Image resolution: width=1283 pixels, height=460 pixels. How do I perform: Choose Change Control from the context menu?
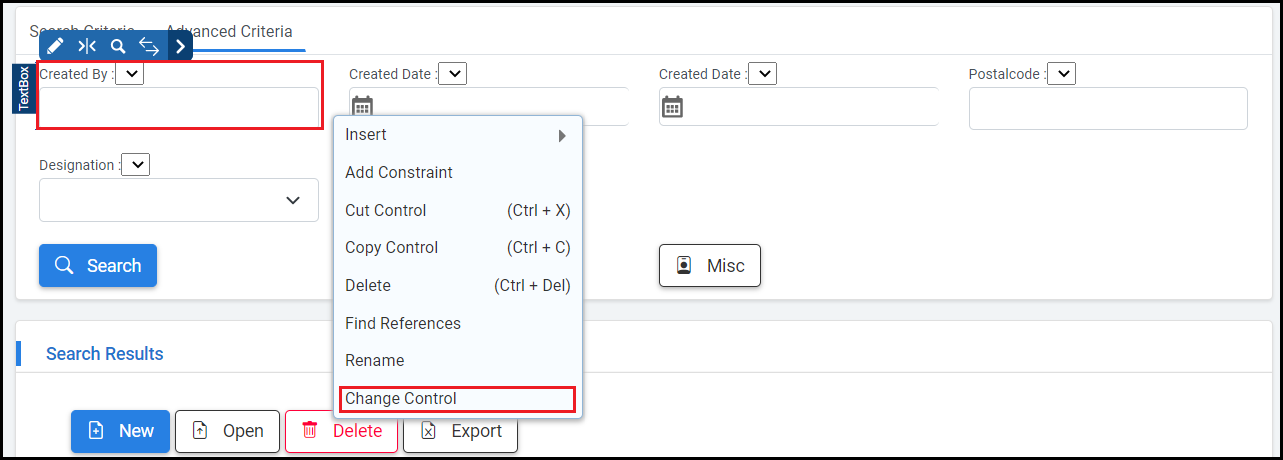[457, 399]
